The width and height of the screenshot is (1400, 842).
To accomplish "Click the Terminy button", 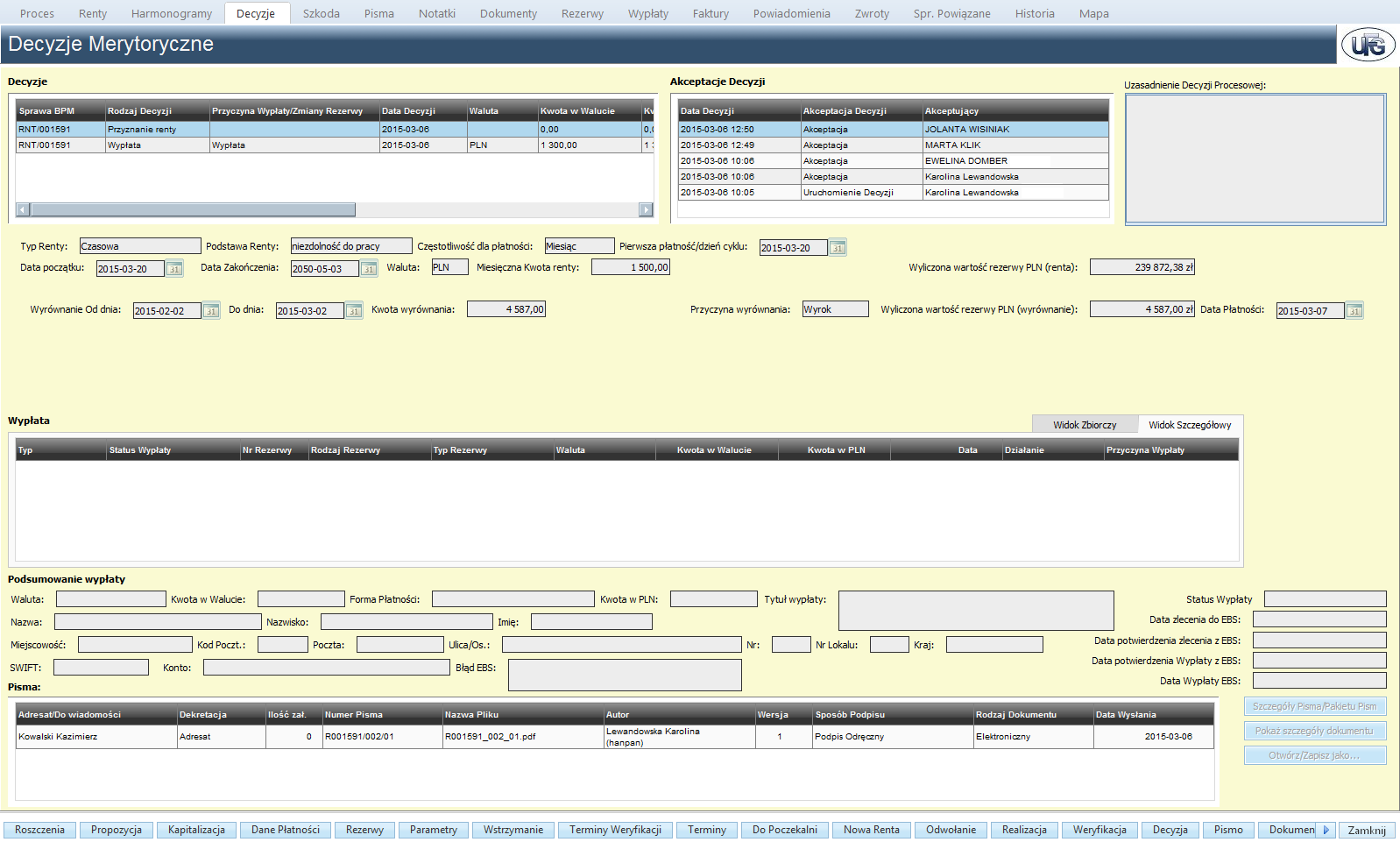I will point(707,830).
